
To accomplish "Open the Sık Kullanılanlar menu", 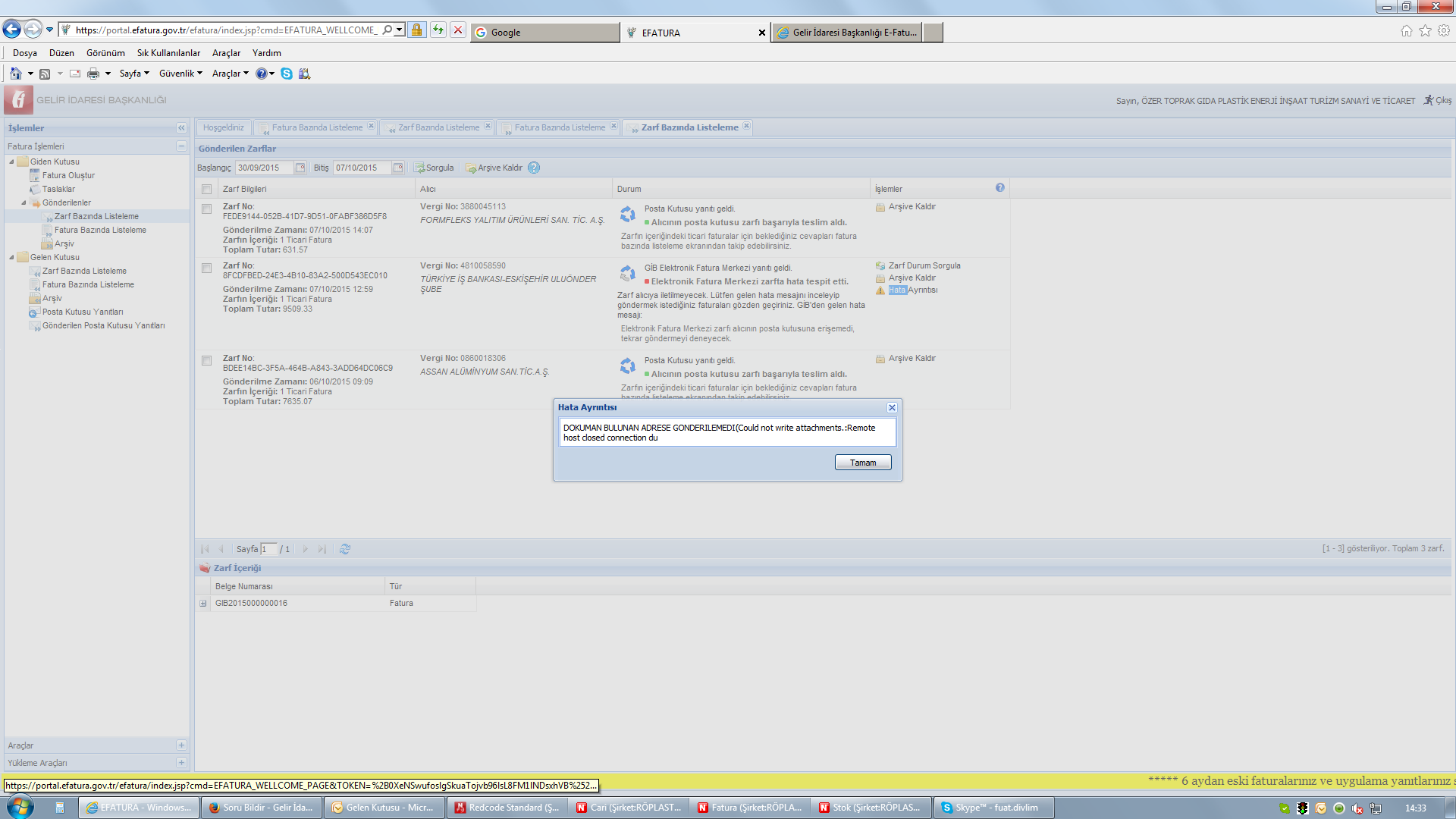I will click(168, 53).
